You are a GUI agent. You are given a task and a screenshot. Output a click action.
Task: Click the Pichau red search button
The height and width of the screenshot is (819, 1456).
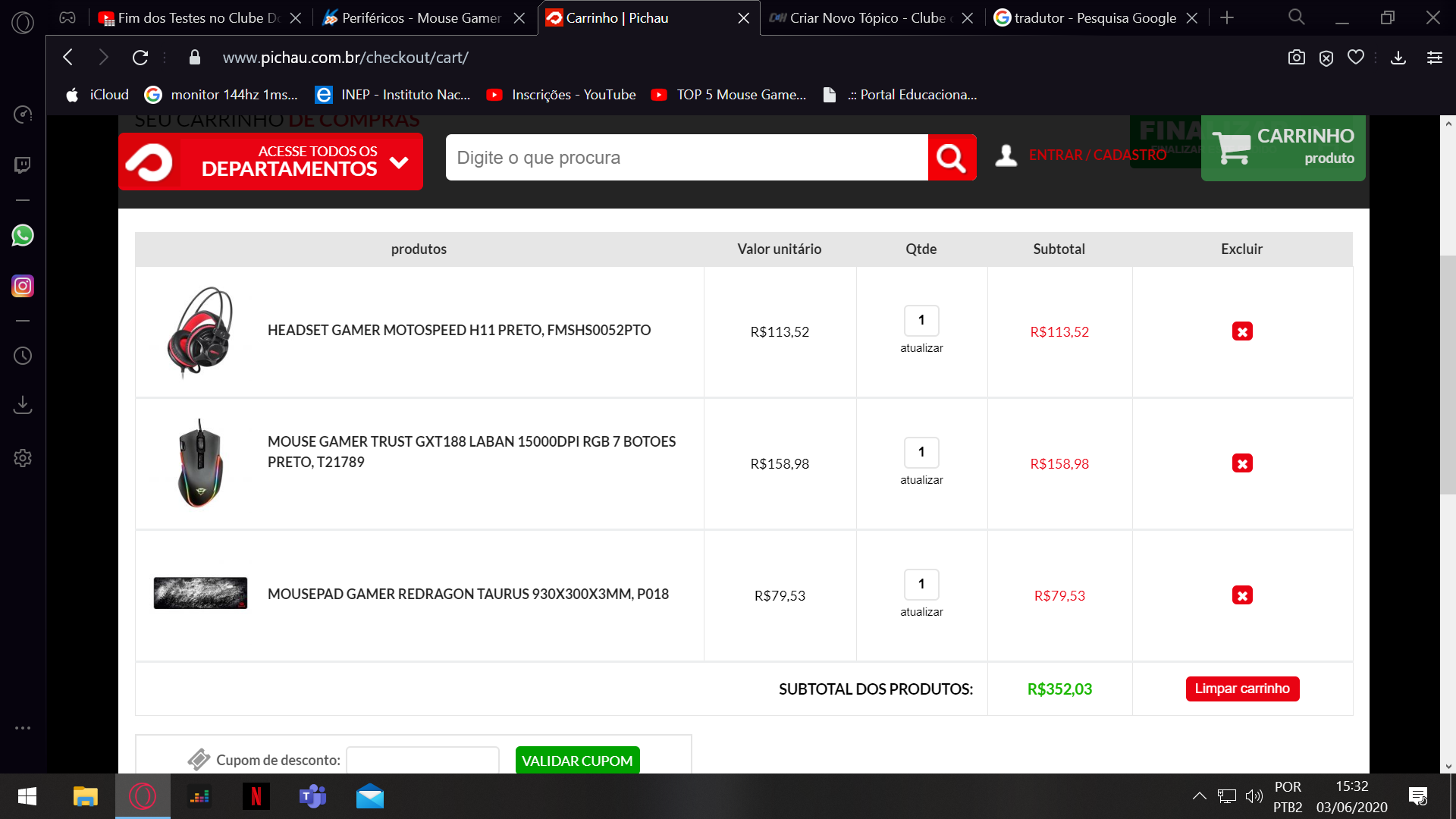click(952, 158)
